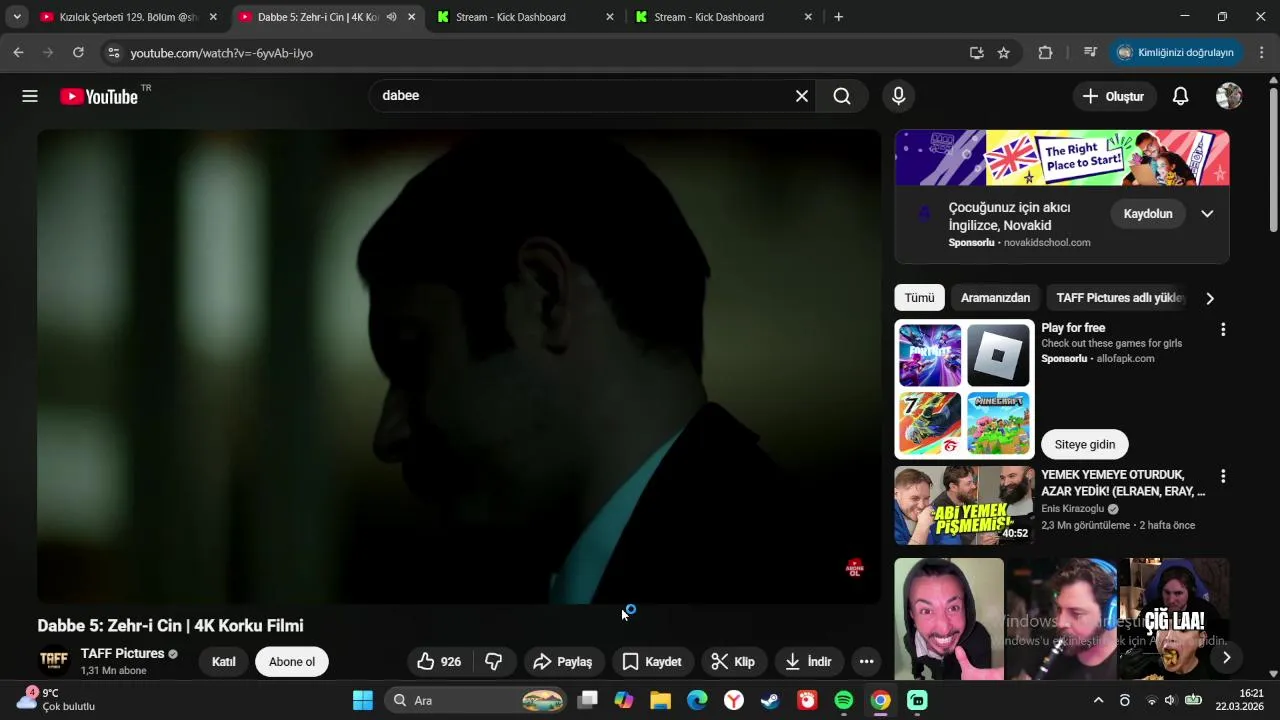
Task: Close the Dabbe 5 tab
Action: point(411,17)
